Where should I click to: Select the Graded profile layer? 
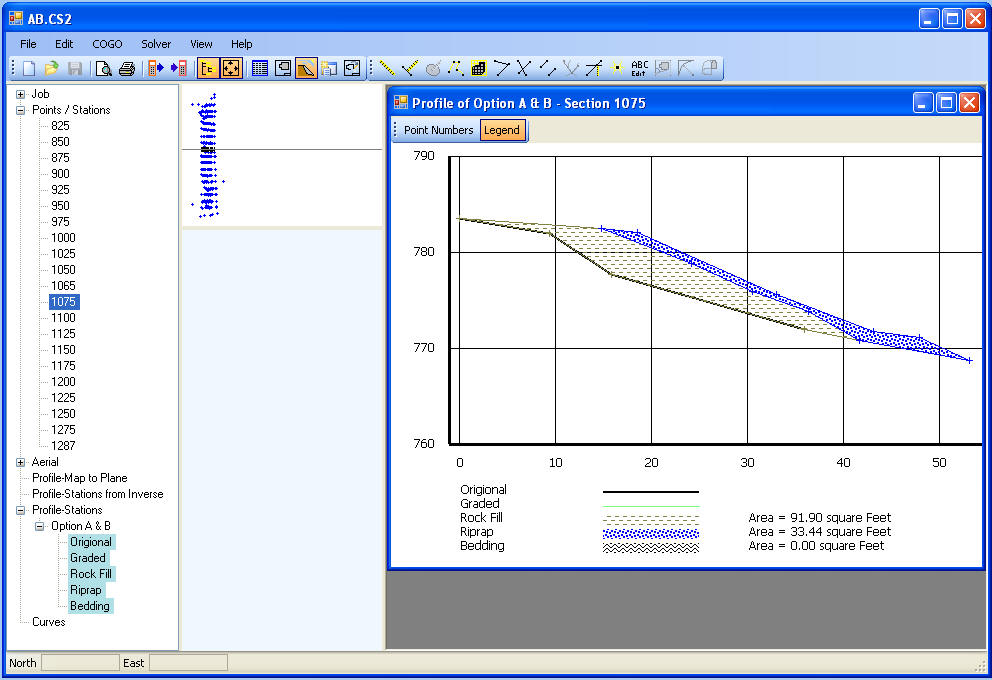(x=88, y=558)
